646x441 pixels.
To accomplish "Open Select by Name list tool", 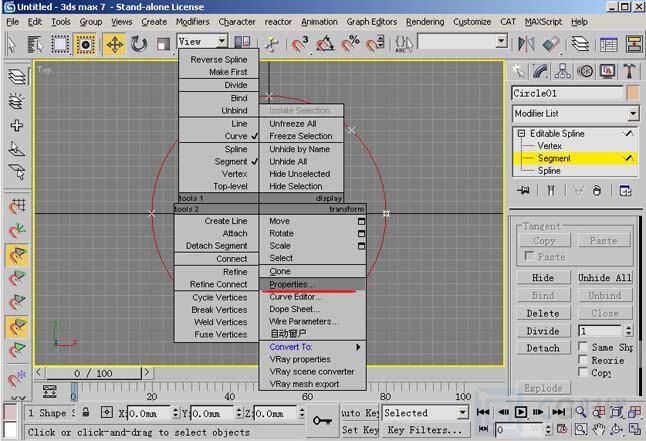I will 35,44.
